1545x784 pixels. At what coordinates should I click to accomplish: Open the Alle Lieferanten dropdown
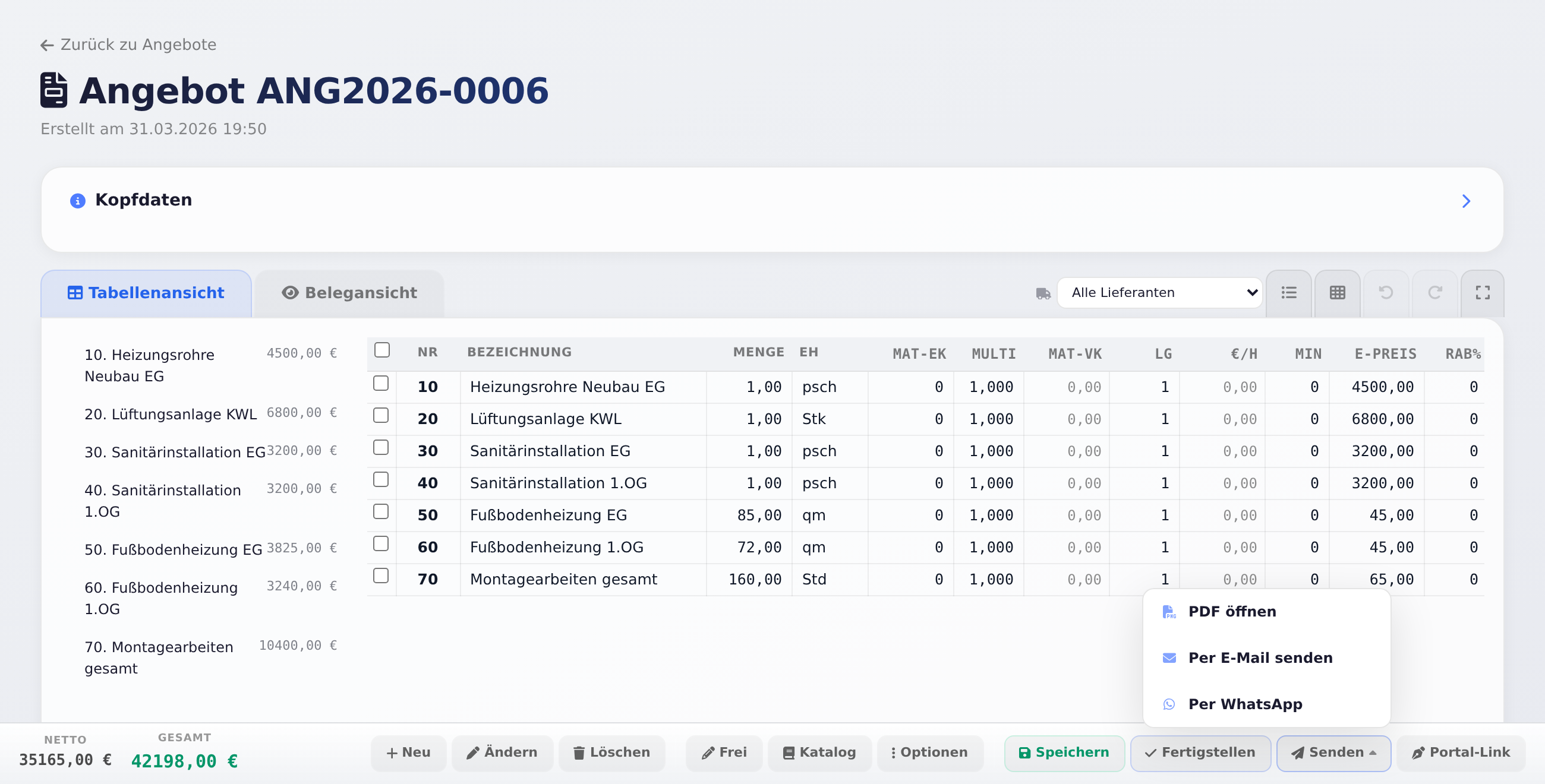point(1159,293)
